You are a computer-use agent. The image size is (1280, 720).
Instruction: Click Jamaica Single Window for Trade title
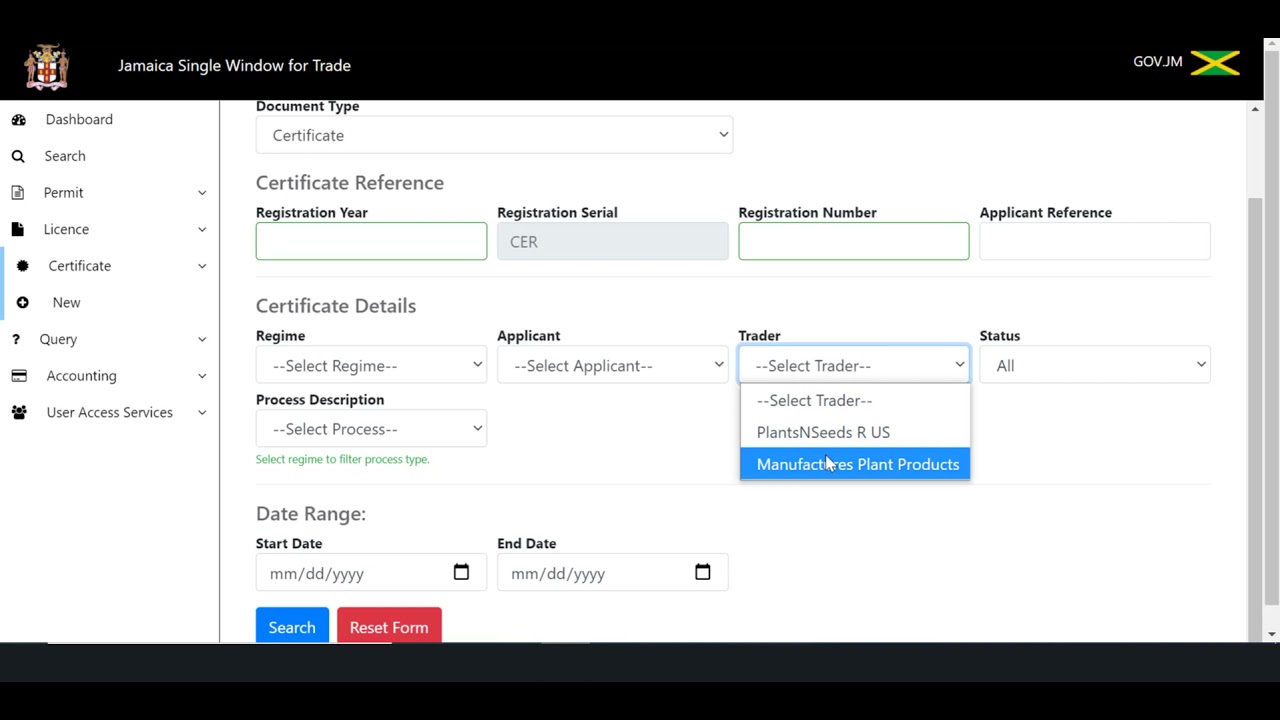click(x=234, y=65)
